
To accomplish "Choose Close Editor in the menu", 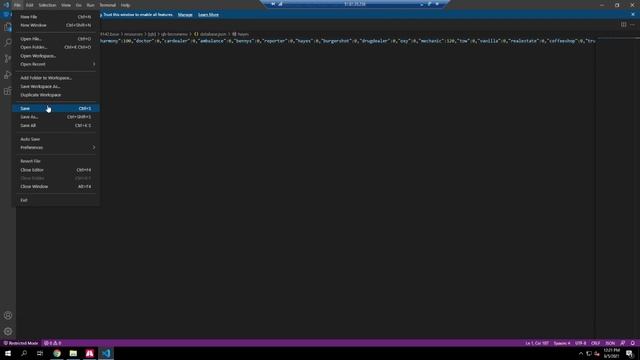I will click(56, 170).
